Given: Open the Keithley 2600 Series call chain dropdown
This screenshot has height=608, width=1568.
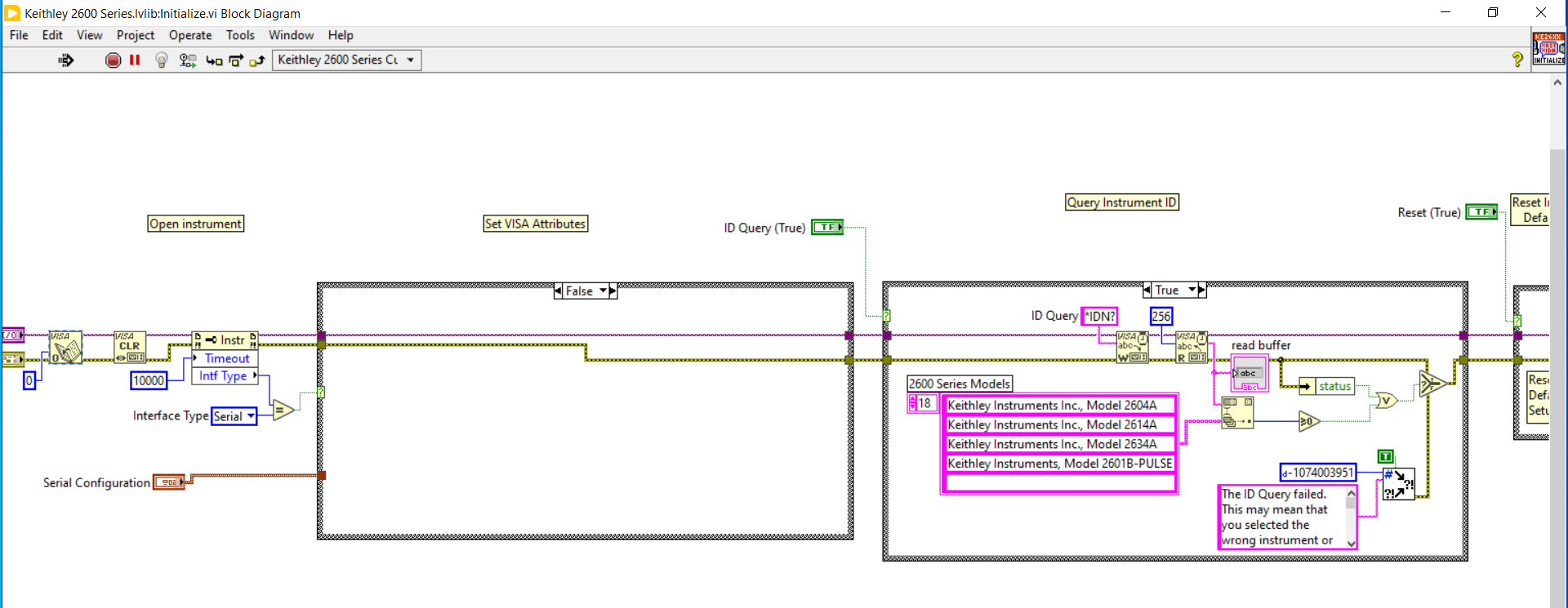Looking at the screenshot, I should pos(346,60).
